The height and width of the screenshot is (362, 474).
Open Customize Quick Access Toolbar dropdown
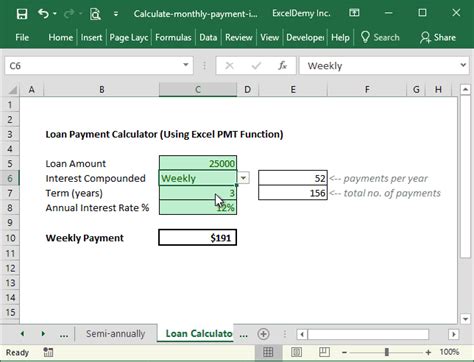pos(116,14)
